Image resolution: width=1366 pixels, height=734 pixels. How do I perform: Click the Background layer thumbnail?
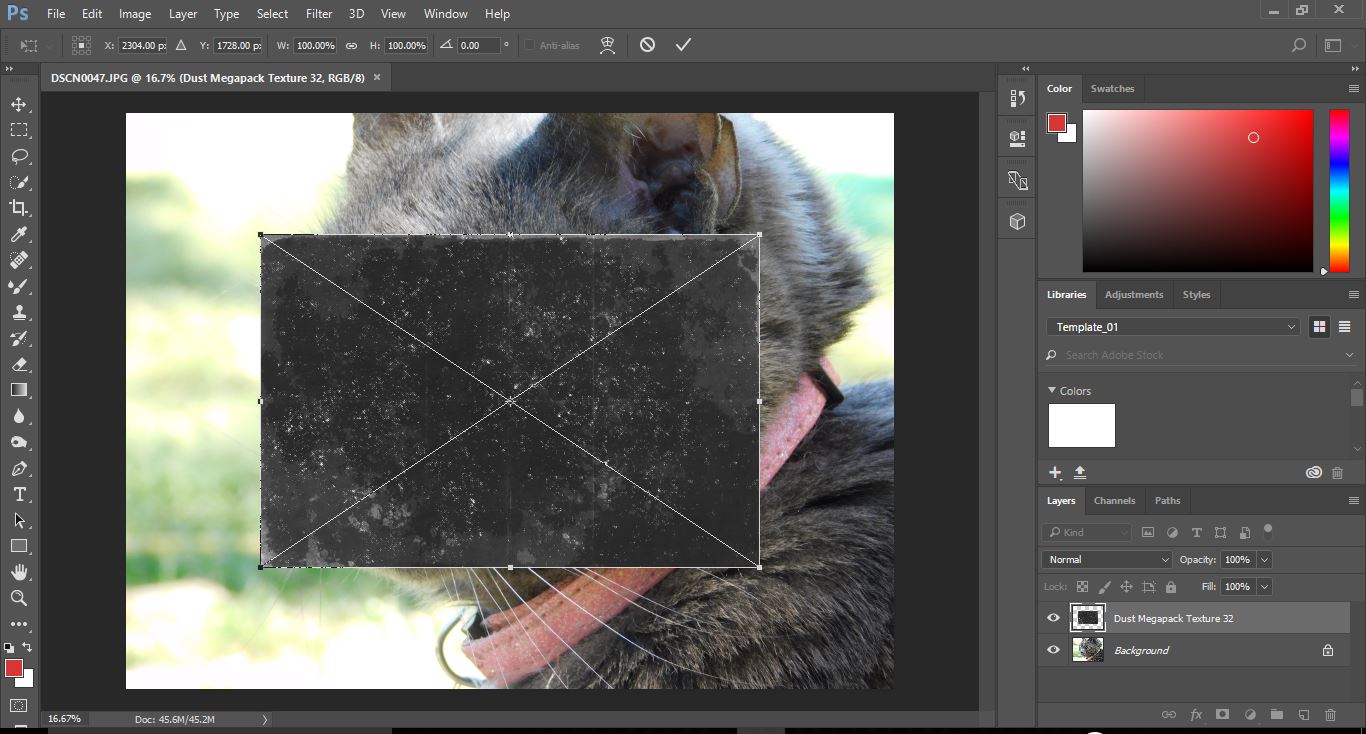click(1087, 650)
